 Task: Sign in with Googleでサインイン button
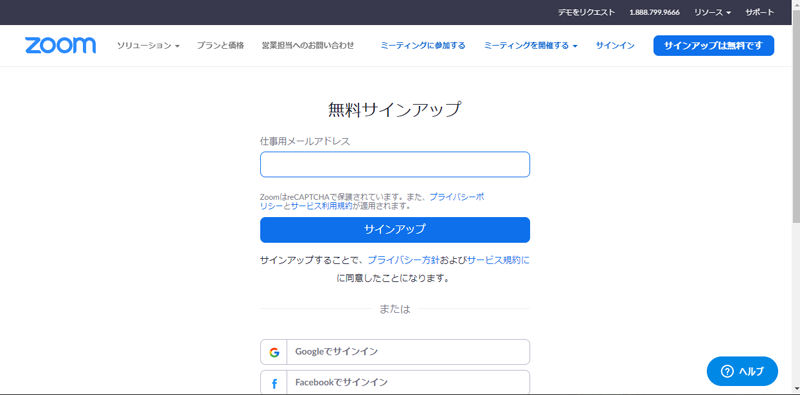[395, 352]
